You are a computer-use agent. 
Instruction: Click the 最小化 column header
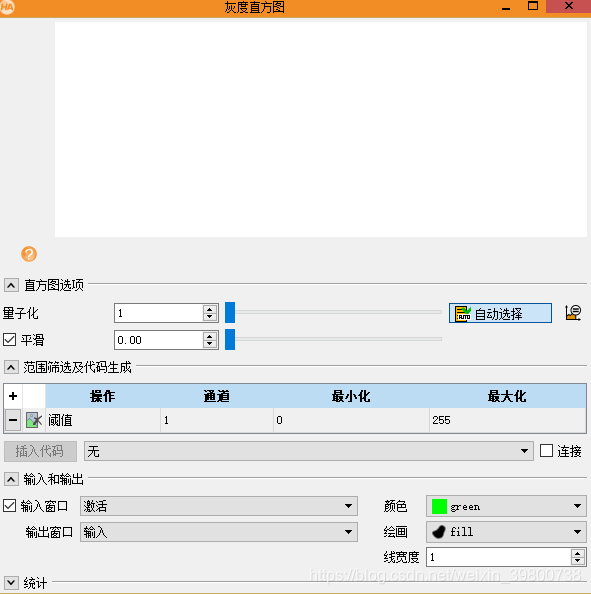click(x=351, y=396)
